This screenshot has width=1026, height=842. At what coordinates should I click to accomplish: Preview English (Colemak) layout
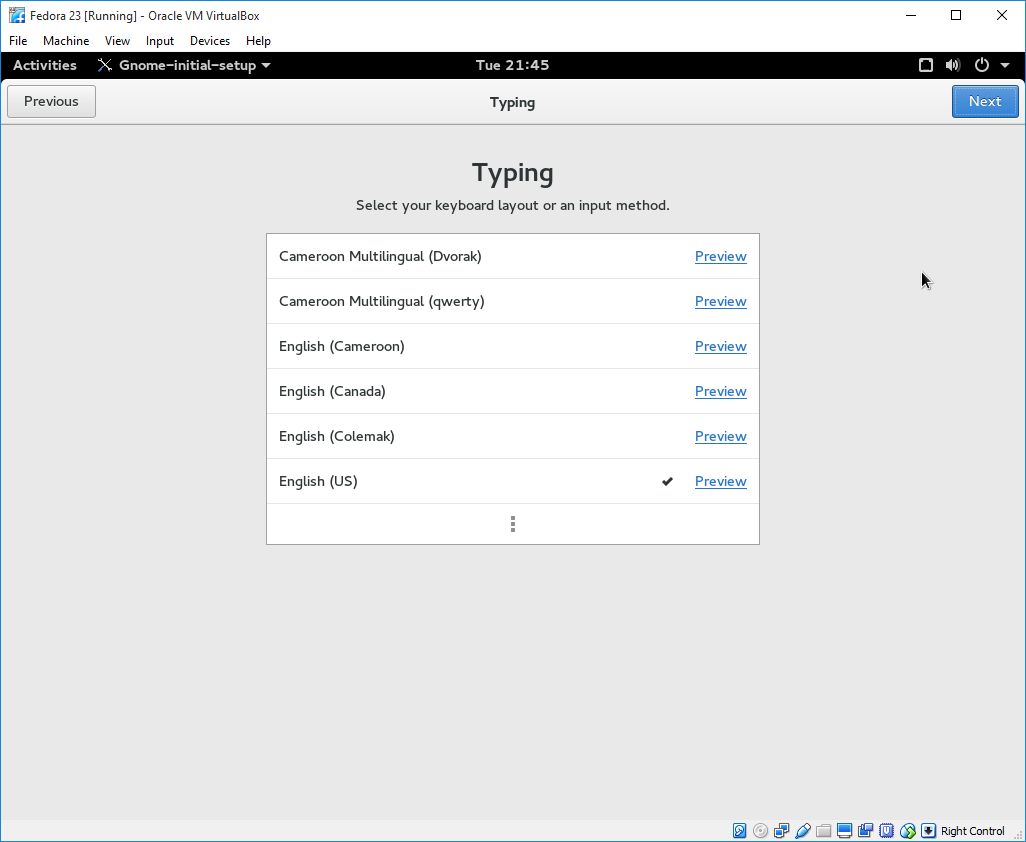(x=720, y=436)
